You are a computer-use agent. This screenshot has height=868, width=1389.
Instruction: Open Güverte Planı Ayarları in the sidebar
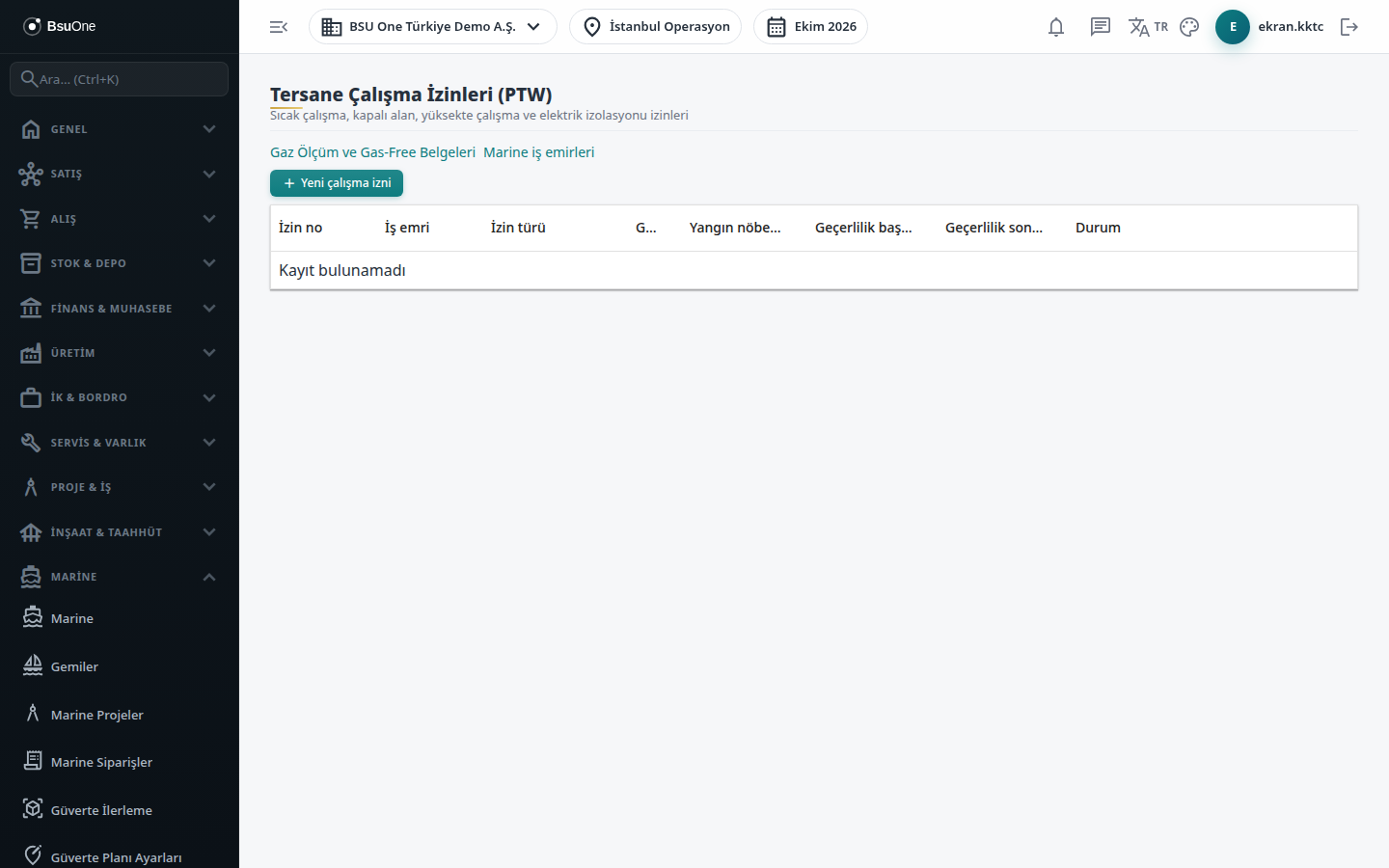tap(120, 857)
